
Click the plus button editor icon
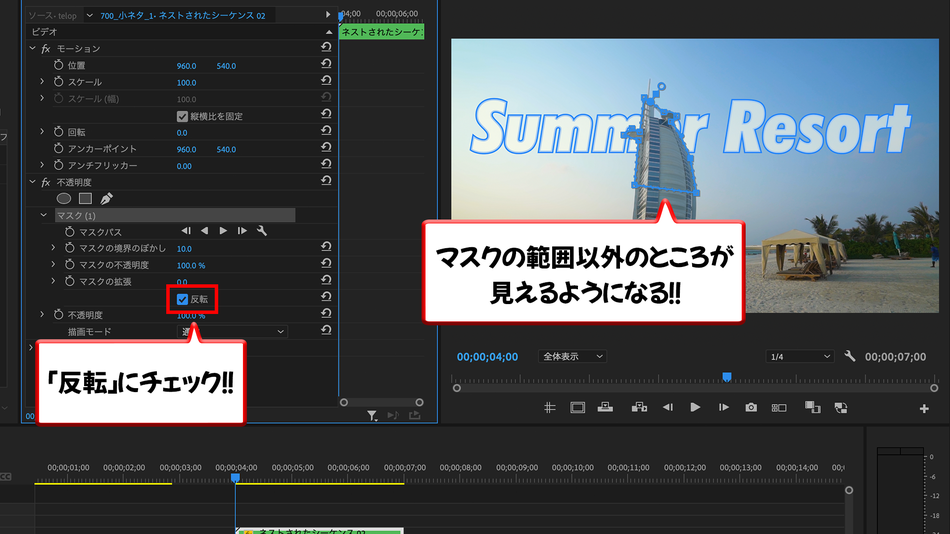924,409
